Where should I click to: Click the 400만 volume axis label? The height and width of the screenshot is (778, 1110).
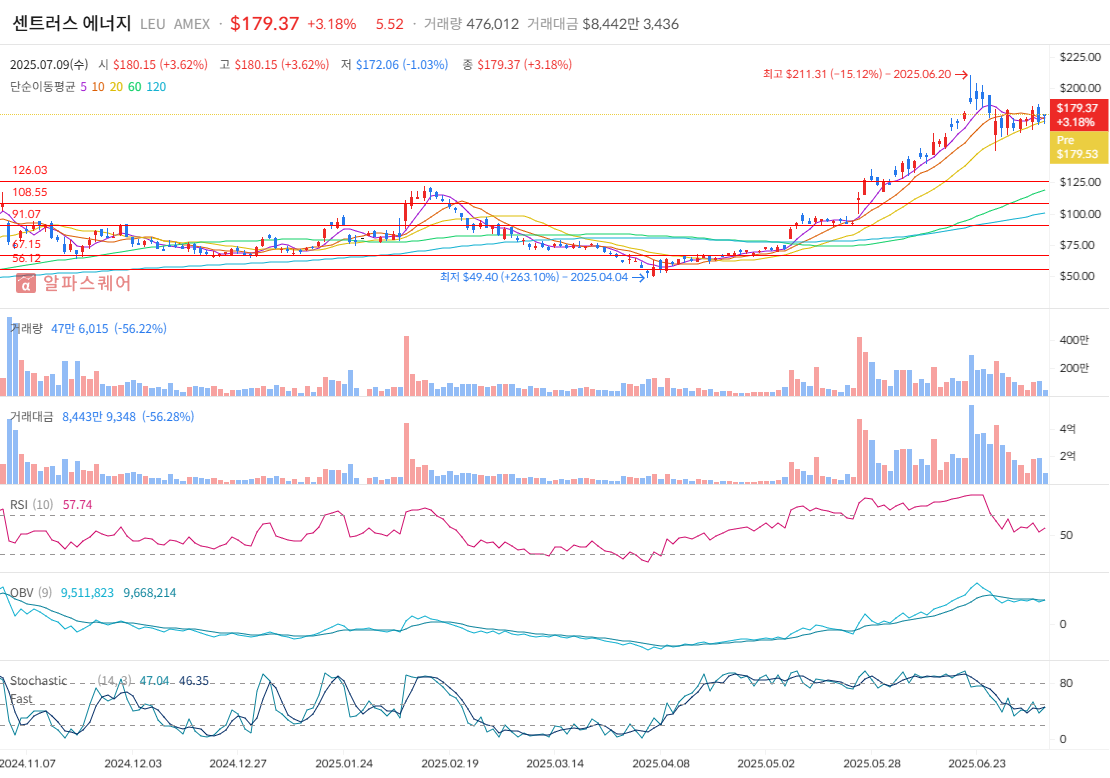[1074, 340]
